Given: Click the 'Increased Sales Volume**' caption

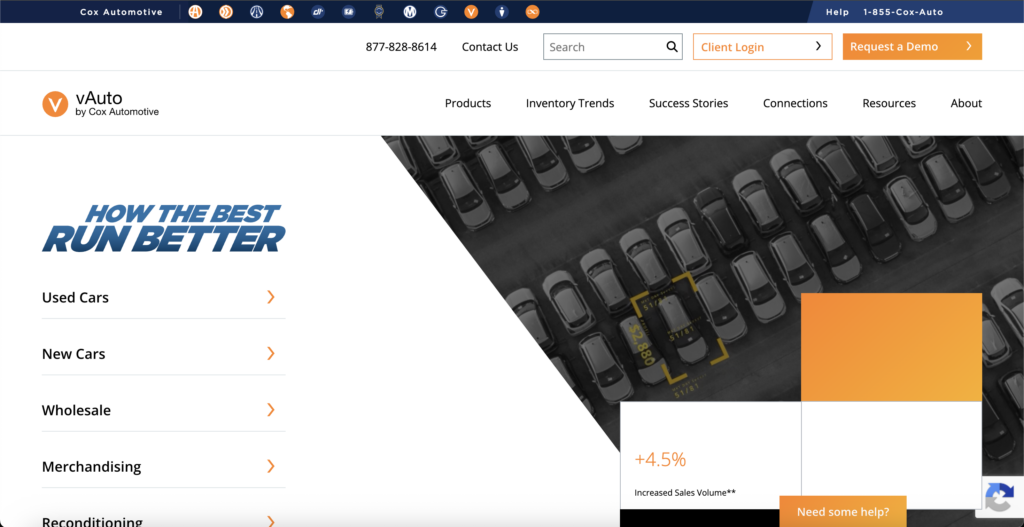Looking at the screenshot, I should (x=685, y=493).
